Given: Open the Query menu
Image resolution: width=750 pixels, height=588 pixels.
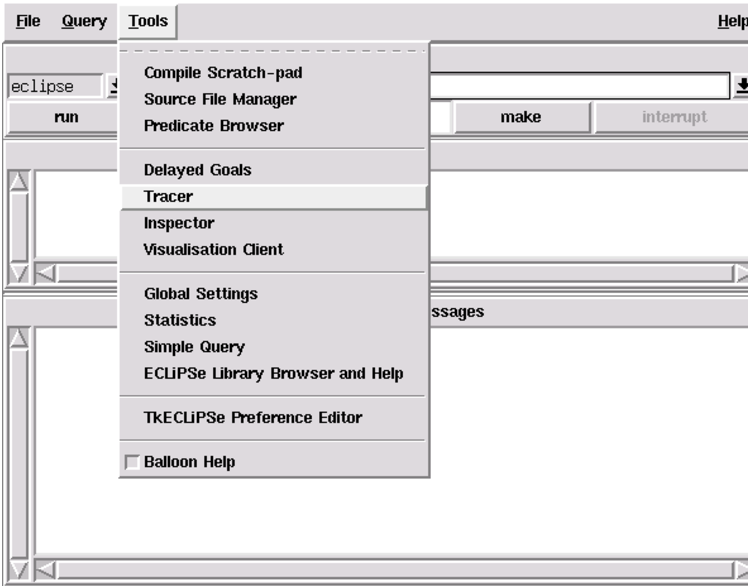Looking at the screenshot, I should click(x=84, y=21).
